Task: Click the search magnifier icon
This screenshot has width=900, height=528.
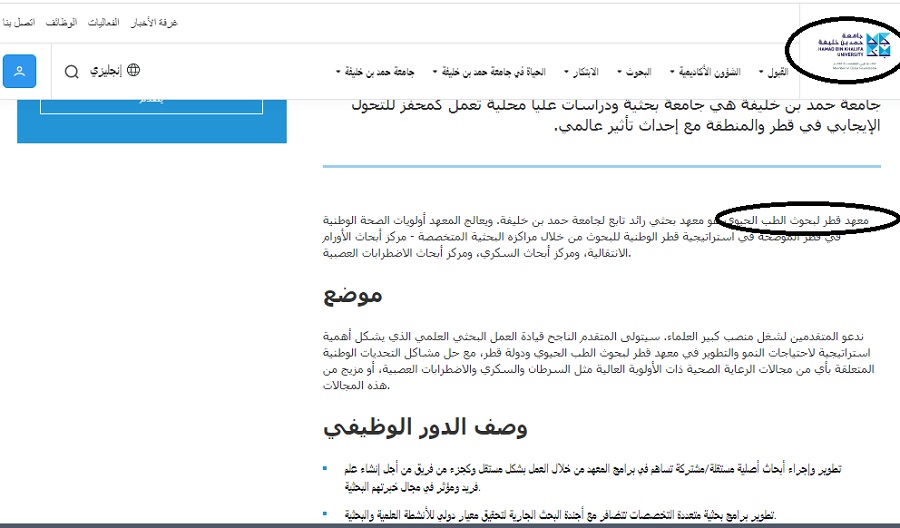Action: coord(72,72)
